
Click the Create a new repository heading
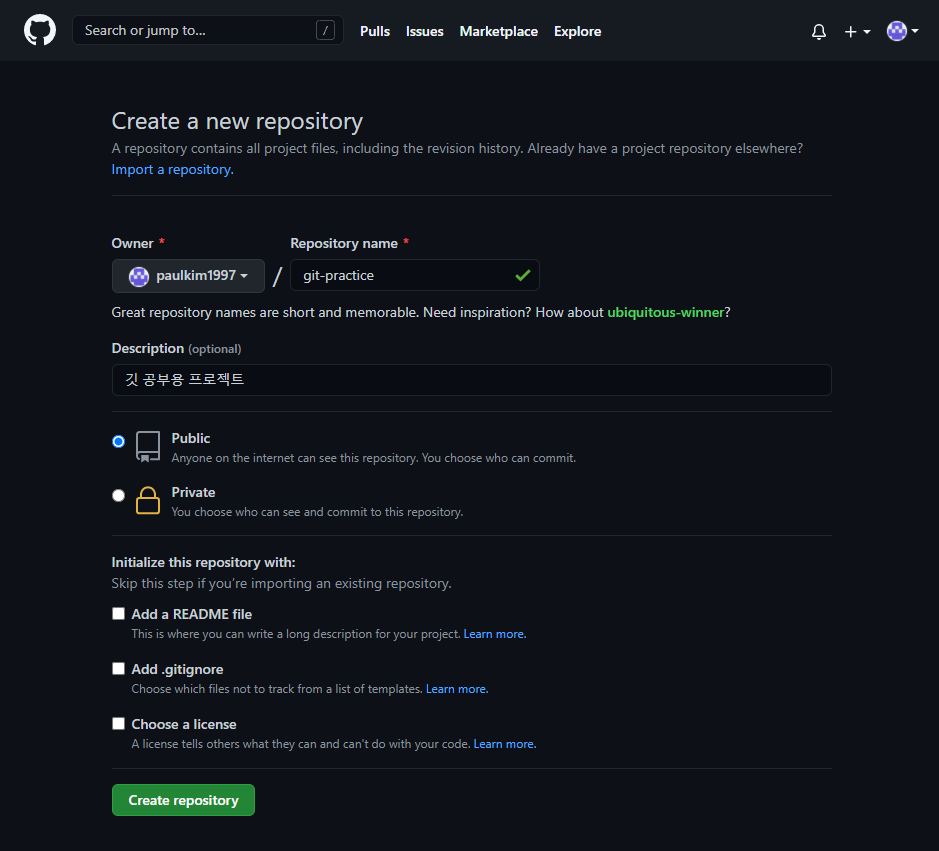coord(237,121)
